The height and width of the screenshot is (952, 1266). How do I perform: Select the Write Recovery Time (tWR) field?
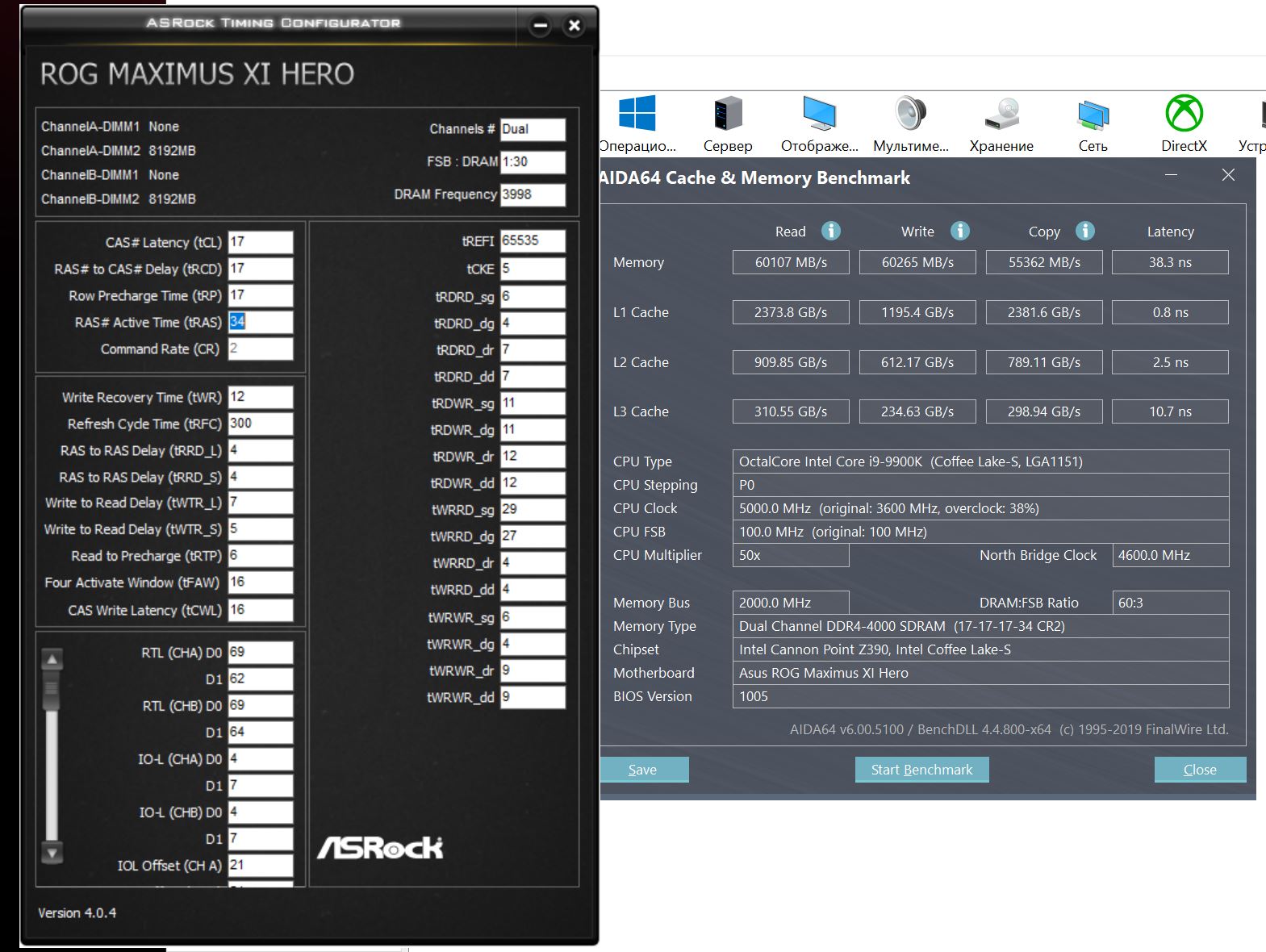[x=261, y=397]
